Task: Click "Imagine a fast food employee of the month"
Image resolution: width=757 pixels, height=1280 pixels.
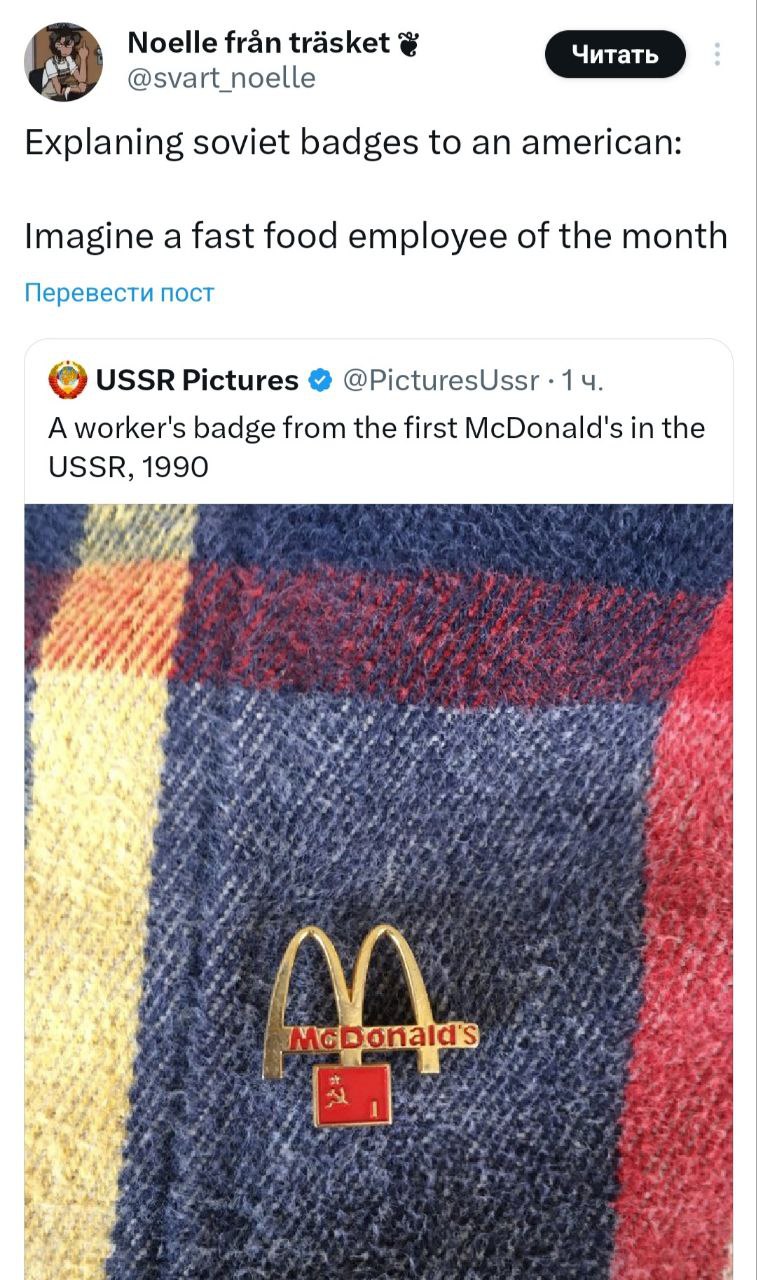Action: (376, 236)
